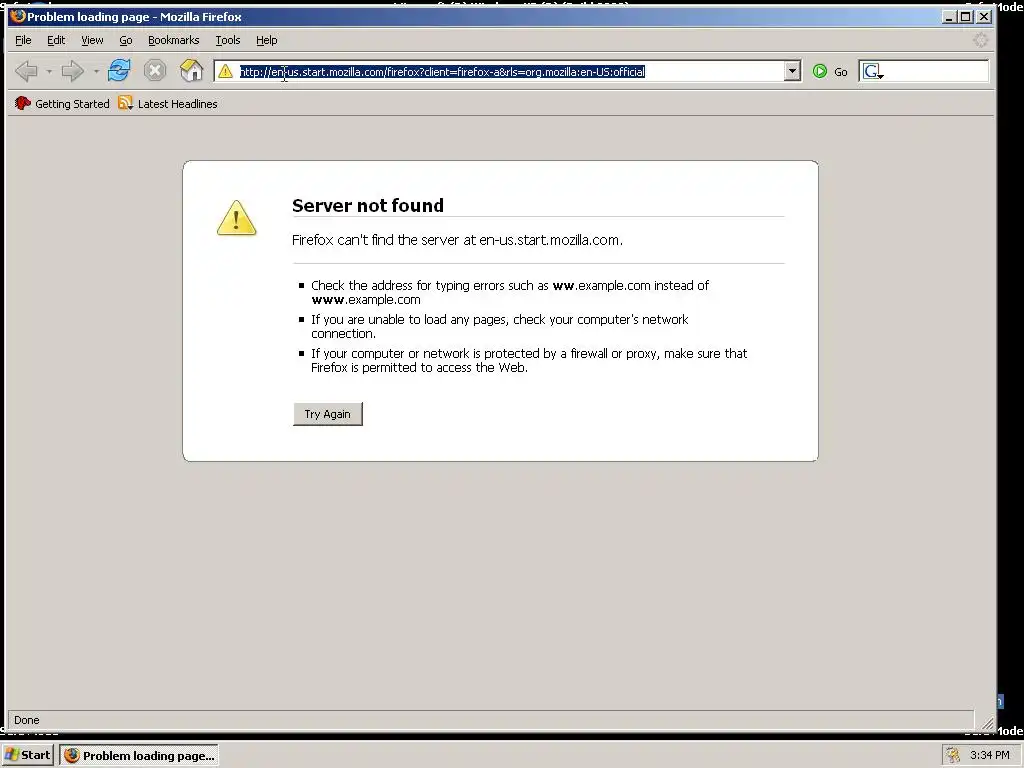
Task: Click the Stop loading icon
Action: [x=155, y=71]
